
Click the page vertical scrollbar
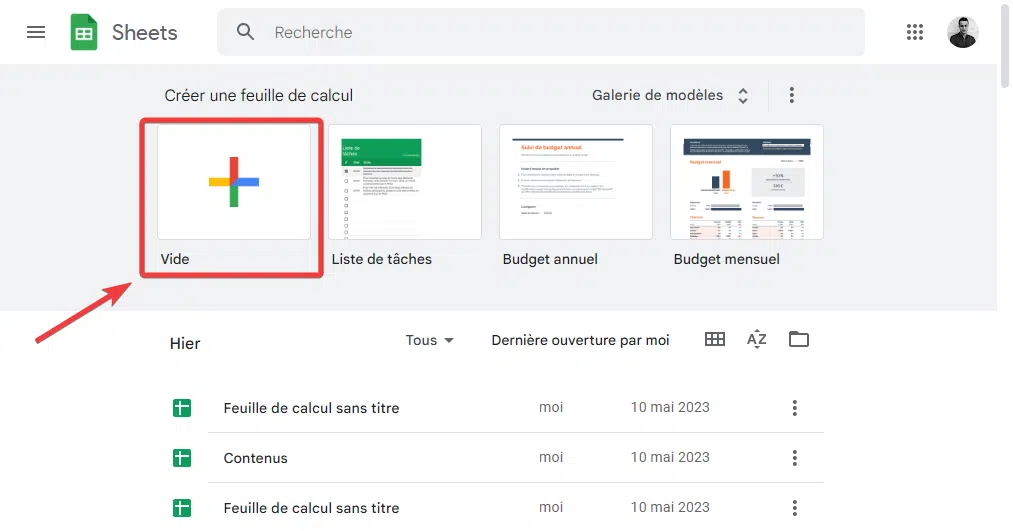coord(1005,45)
